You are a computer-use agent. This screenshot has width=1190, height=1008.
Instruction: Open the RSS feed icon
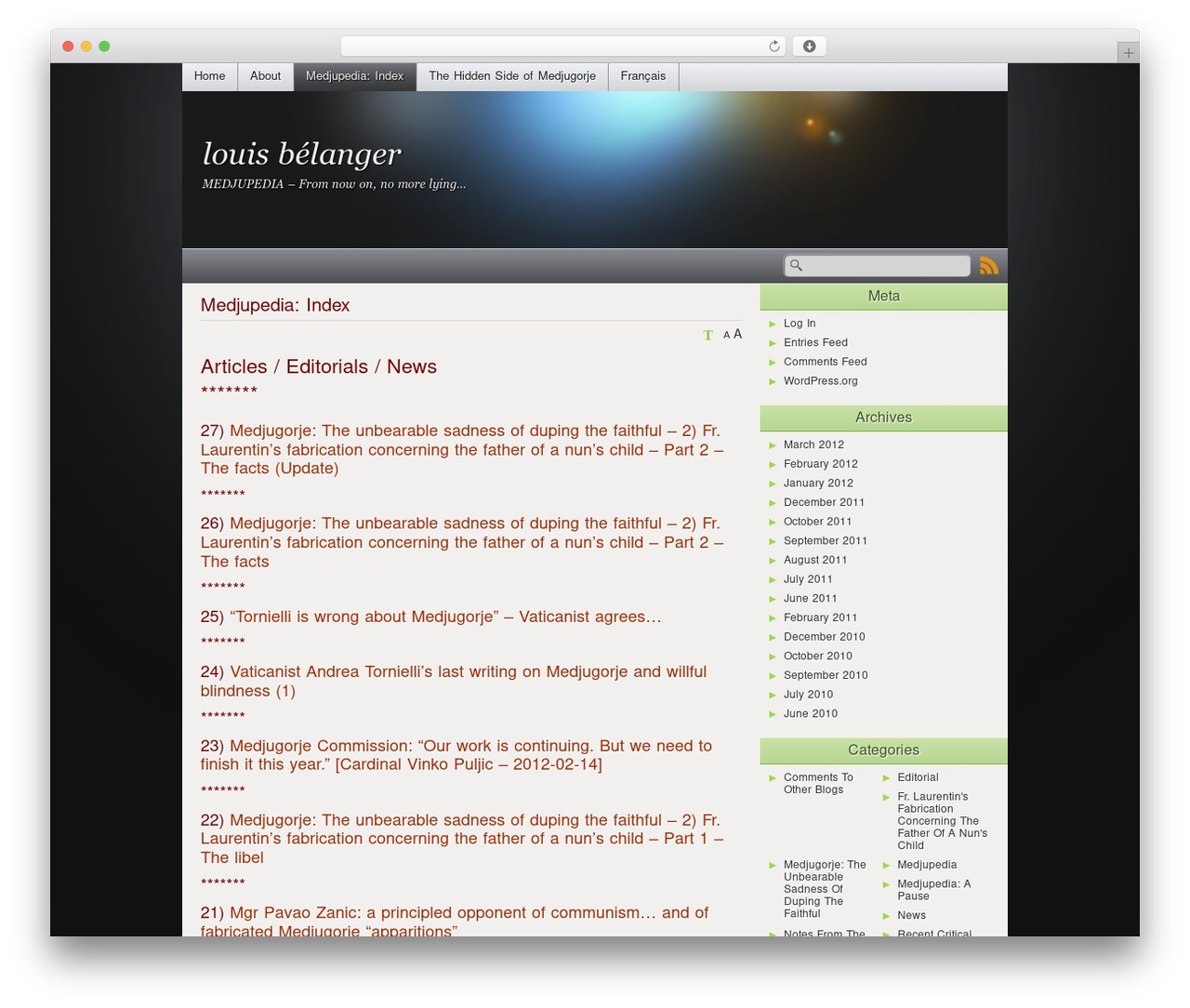tap(989, 266)
